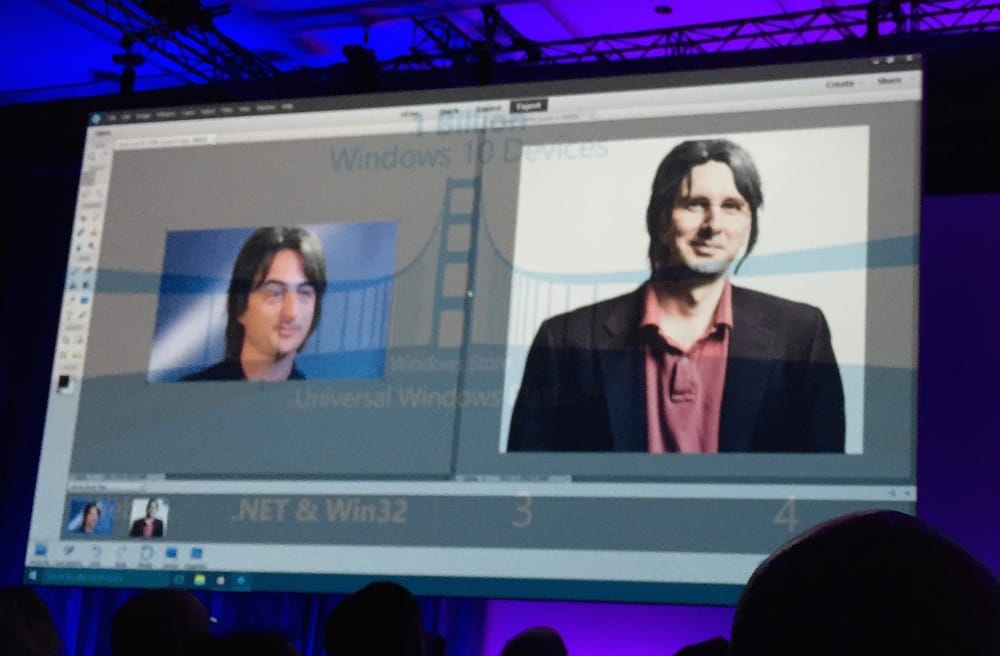Click the left document with blue background photo

tap(272, 302)
